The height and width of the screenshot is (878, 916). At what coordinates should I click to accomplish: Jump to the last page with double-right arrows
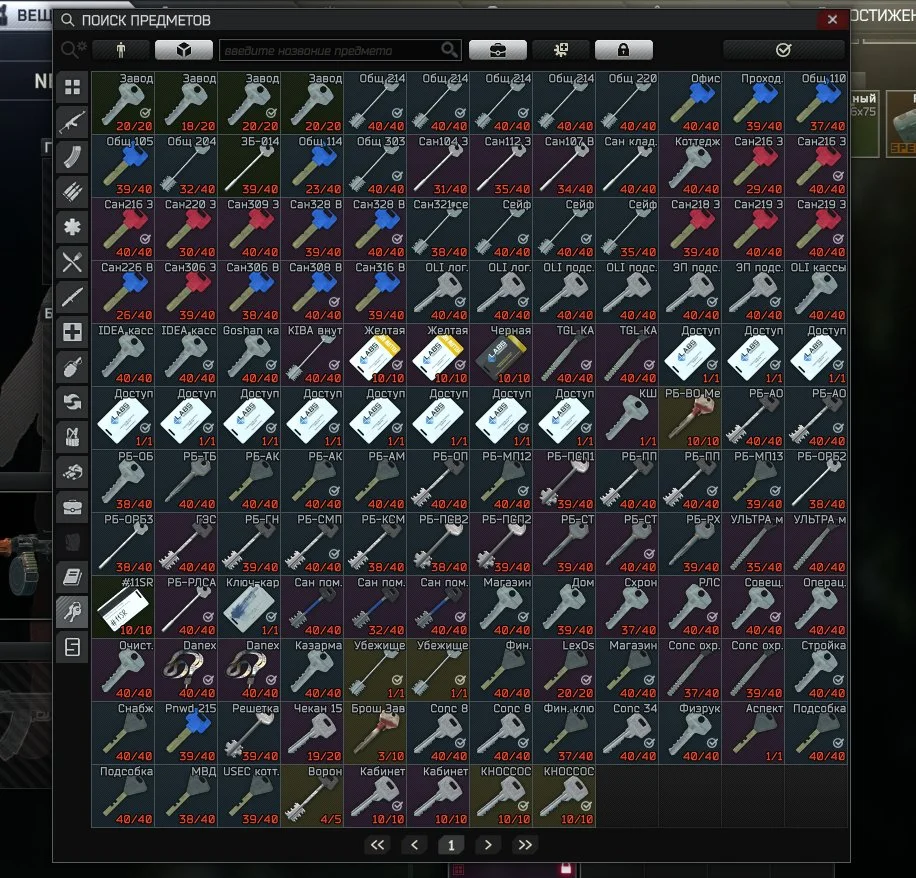tap(525, 845)
